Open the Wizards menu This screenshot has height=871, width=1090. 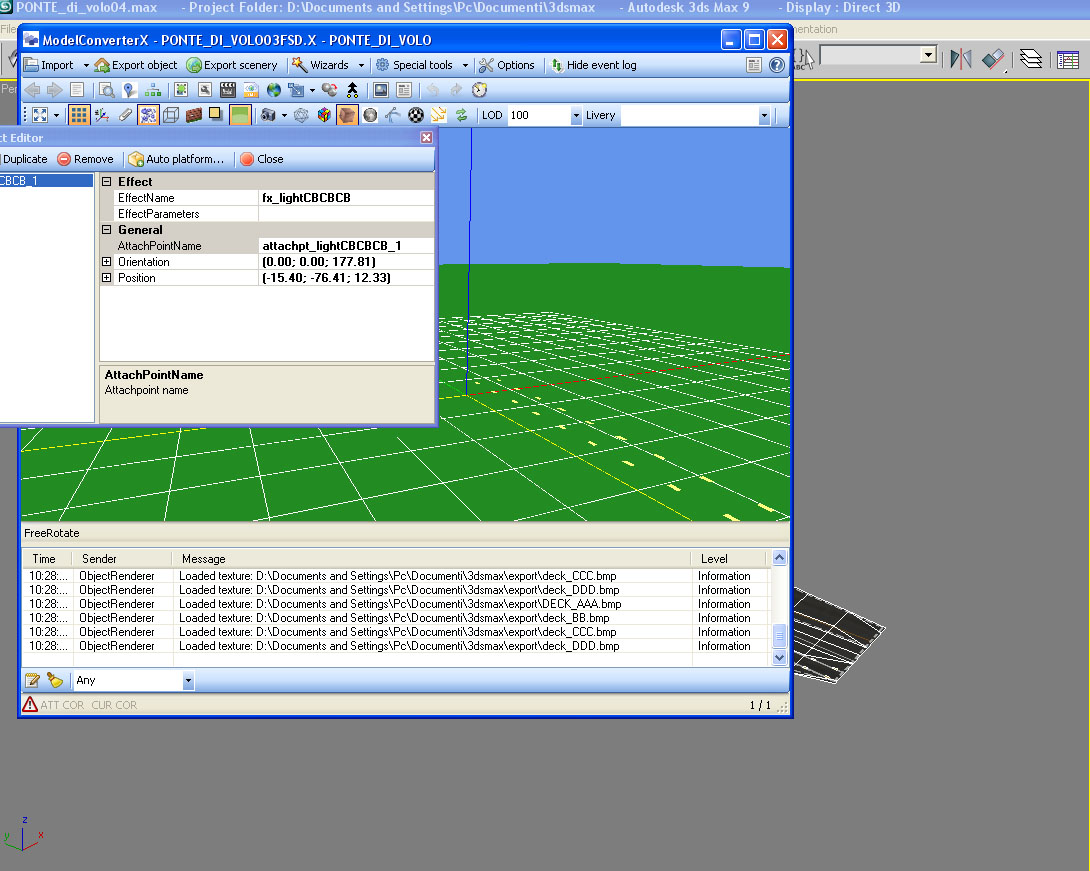(328, 65)
